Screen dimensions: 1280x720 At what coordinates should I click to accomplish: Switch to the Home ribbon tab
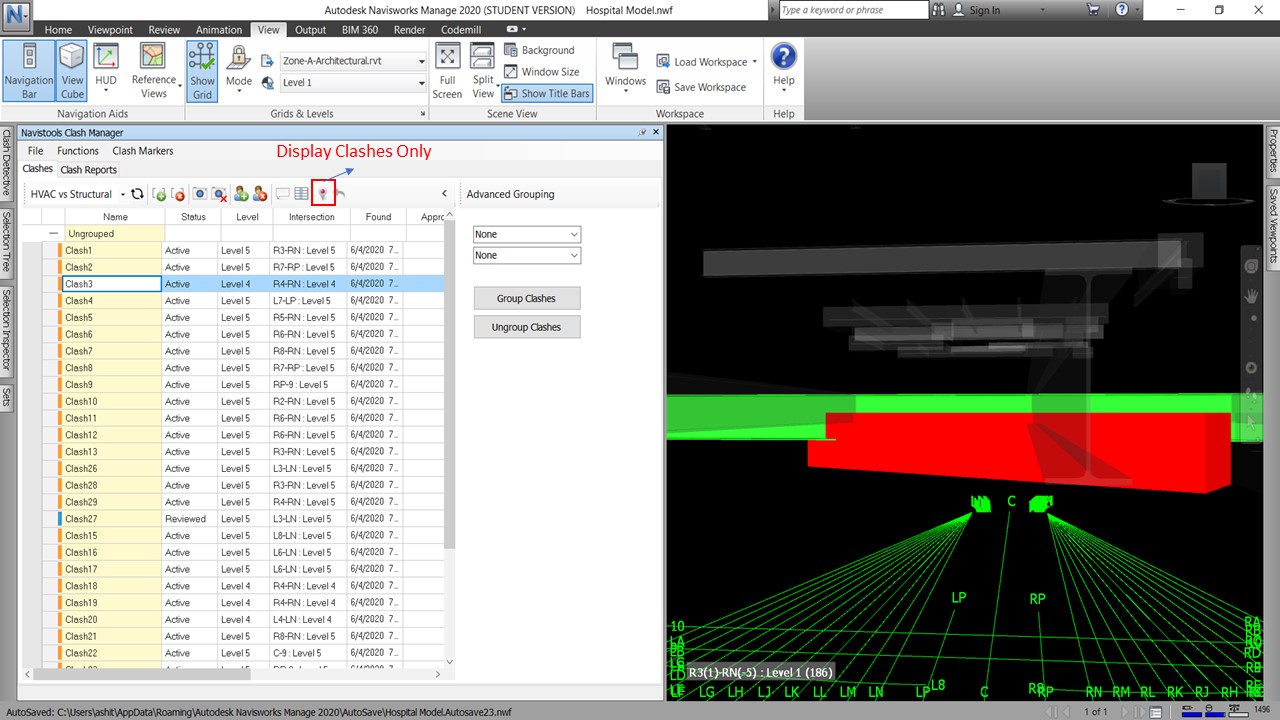tap(58, 30)
